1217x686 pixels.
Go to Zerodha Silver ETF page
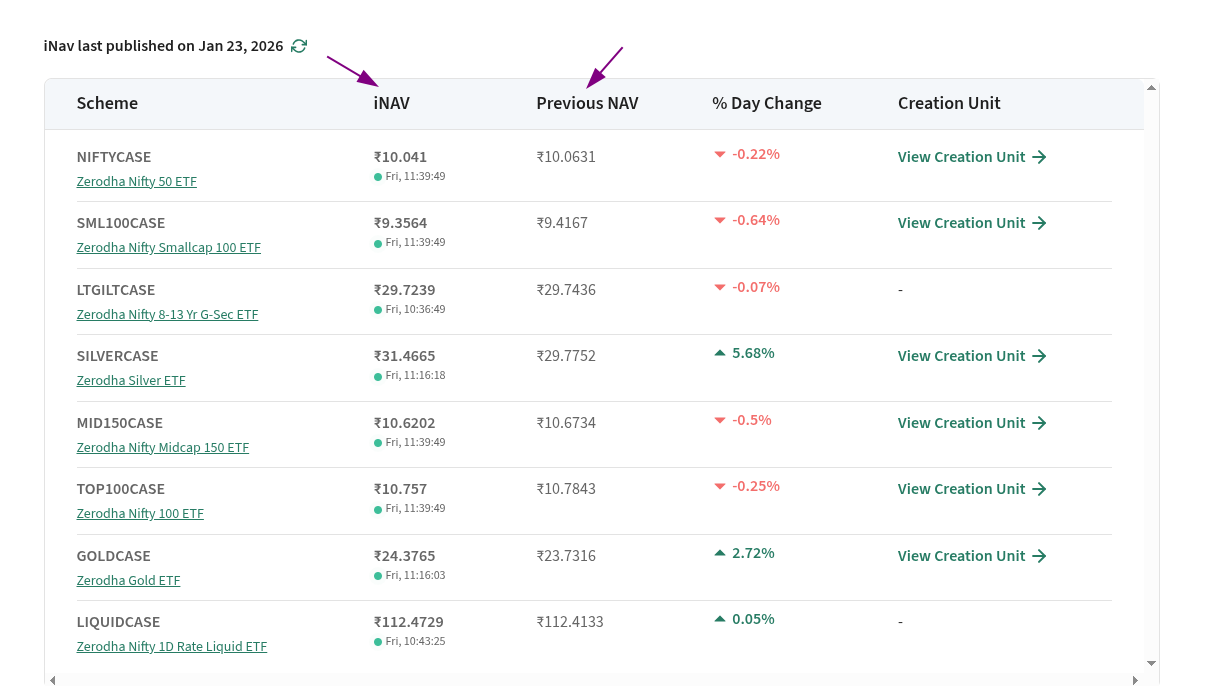pyautogui.click(x=131, y=381)
